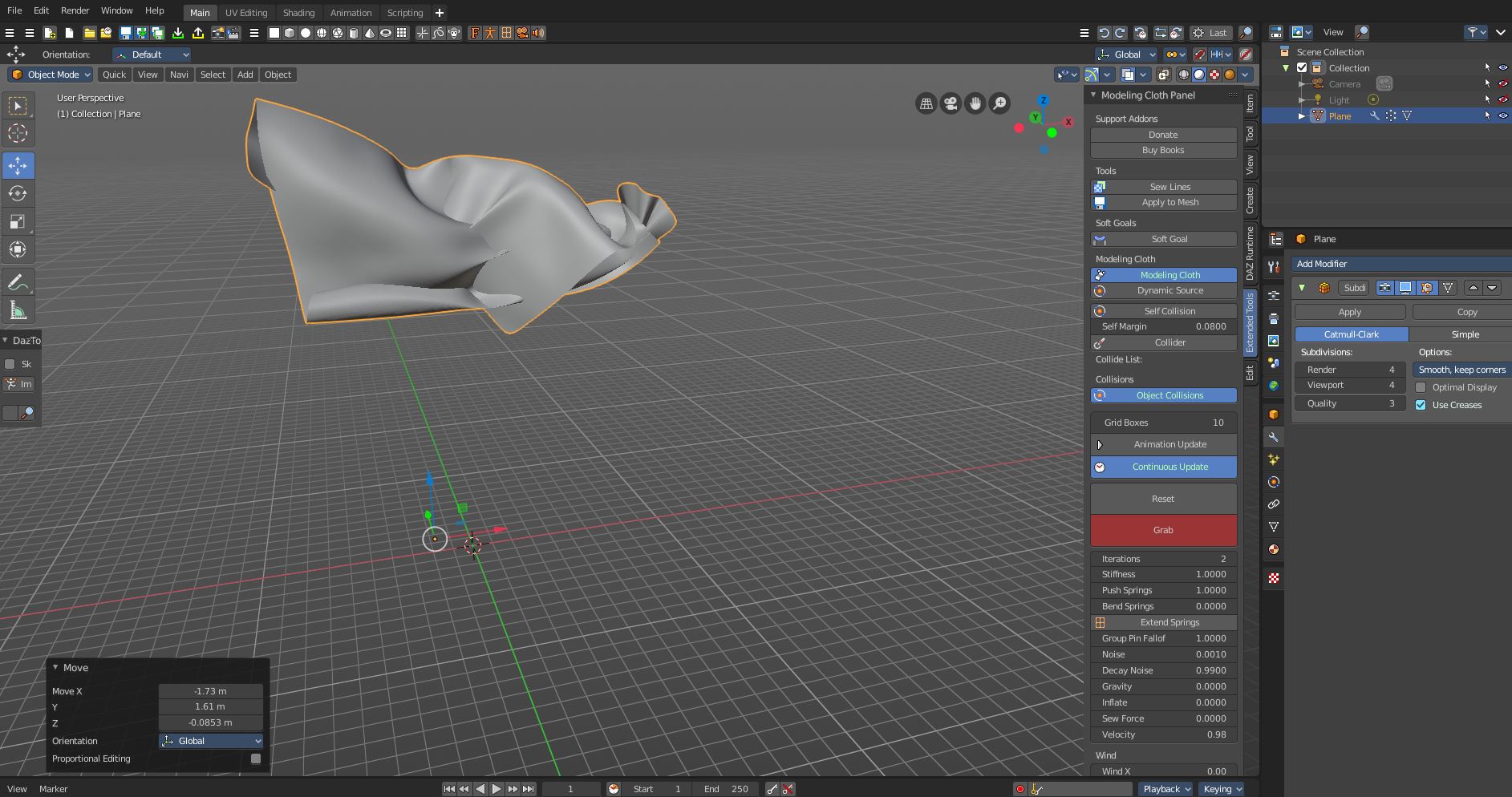Open the Material properties tab
The height and width of the screenshot is (797, 1512).
1274,549
